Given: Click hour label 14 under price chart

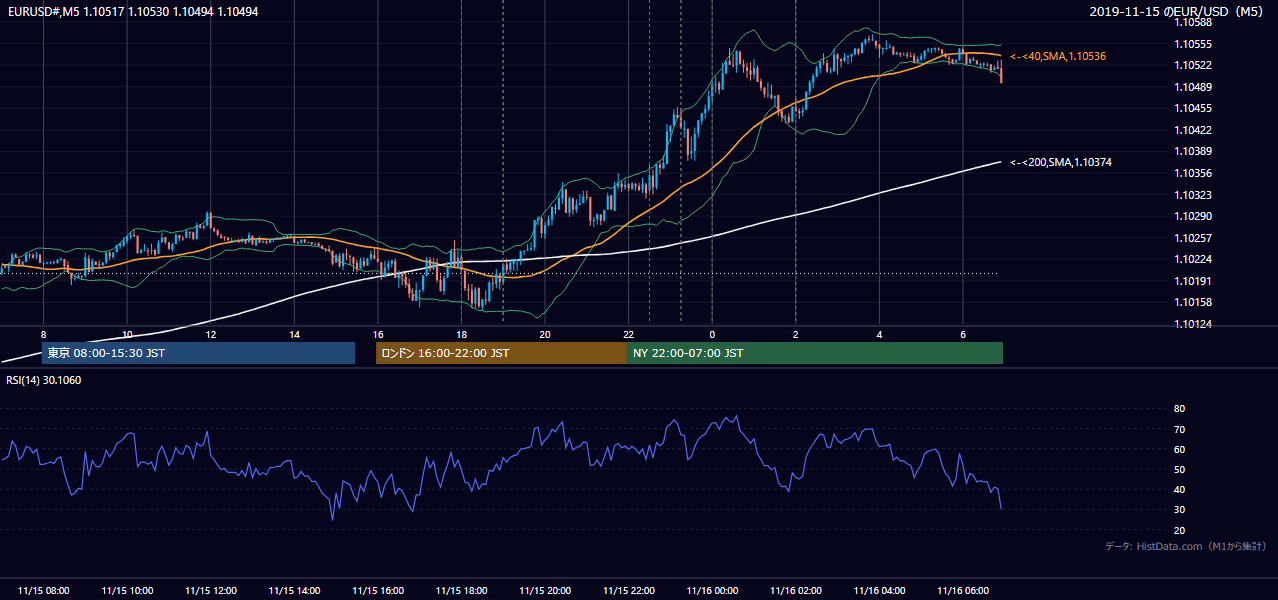Looking at the screenshot, I should (x=294, y=334).
